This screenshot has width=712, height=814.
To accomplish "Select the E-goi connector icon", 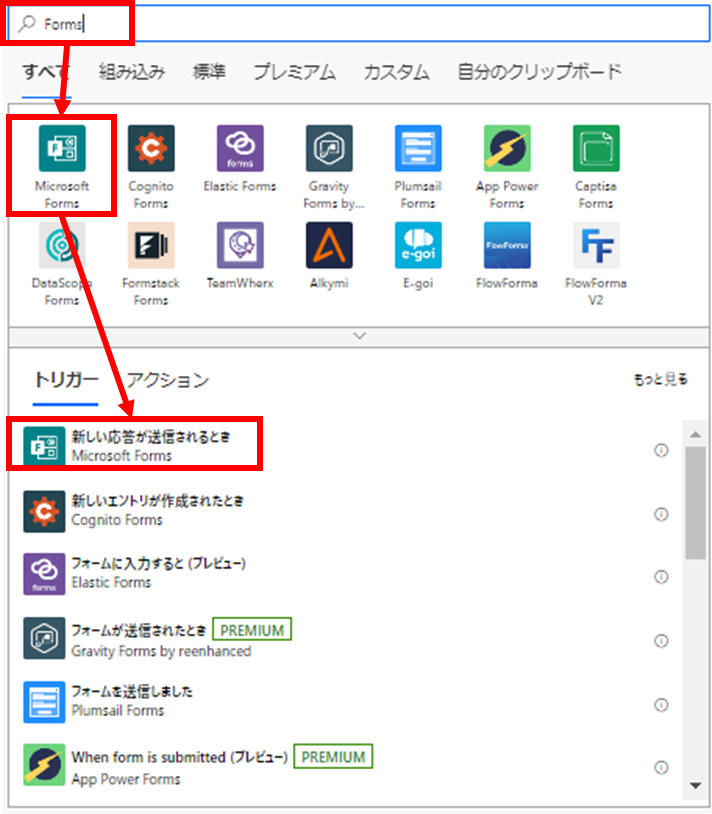I will click(x=418, y=245).
